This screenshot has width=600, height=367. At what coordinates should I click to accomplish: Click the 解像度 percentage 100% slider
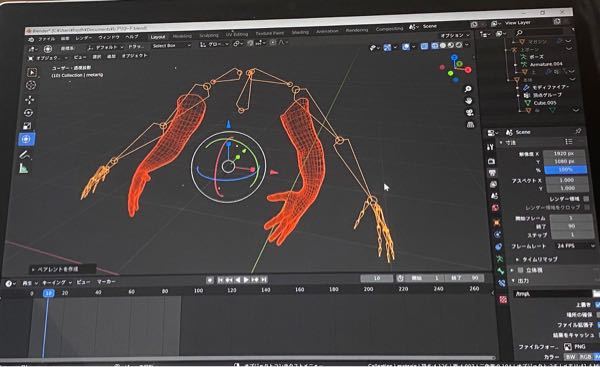tap(565, 169)
